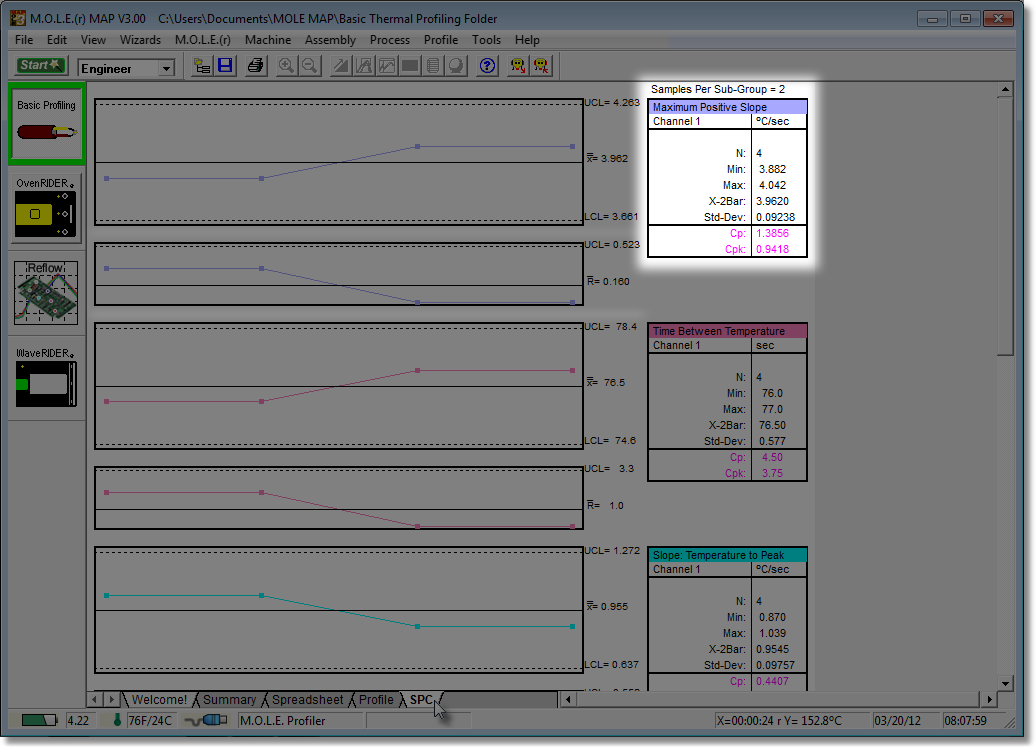
Task: Open the Machine menu
Action: click(268, 40)
